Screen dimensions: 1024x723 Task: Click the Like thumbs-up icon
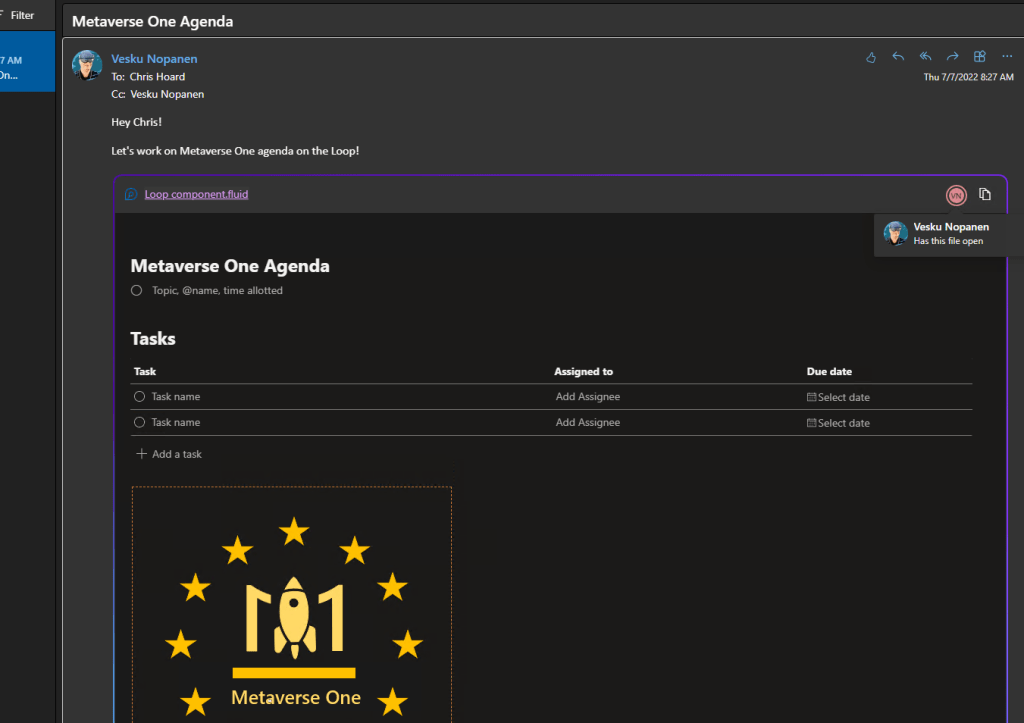point(871,57)
